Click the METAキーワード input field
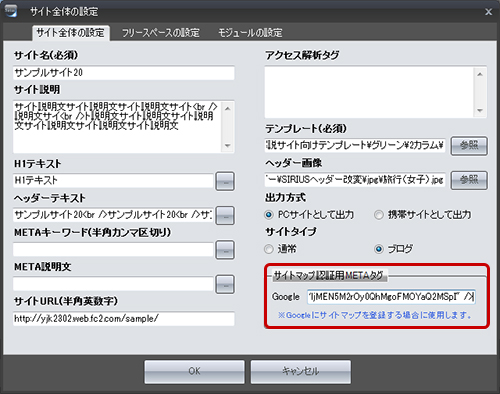Viewport: 500px width, 394px height. (113, 249)
